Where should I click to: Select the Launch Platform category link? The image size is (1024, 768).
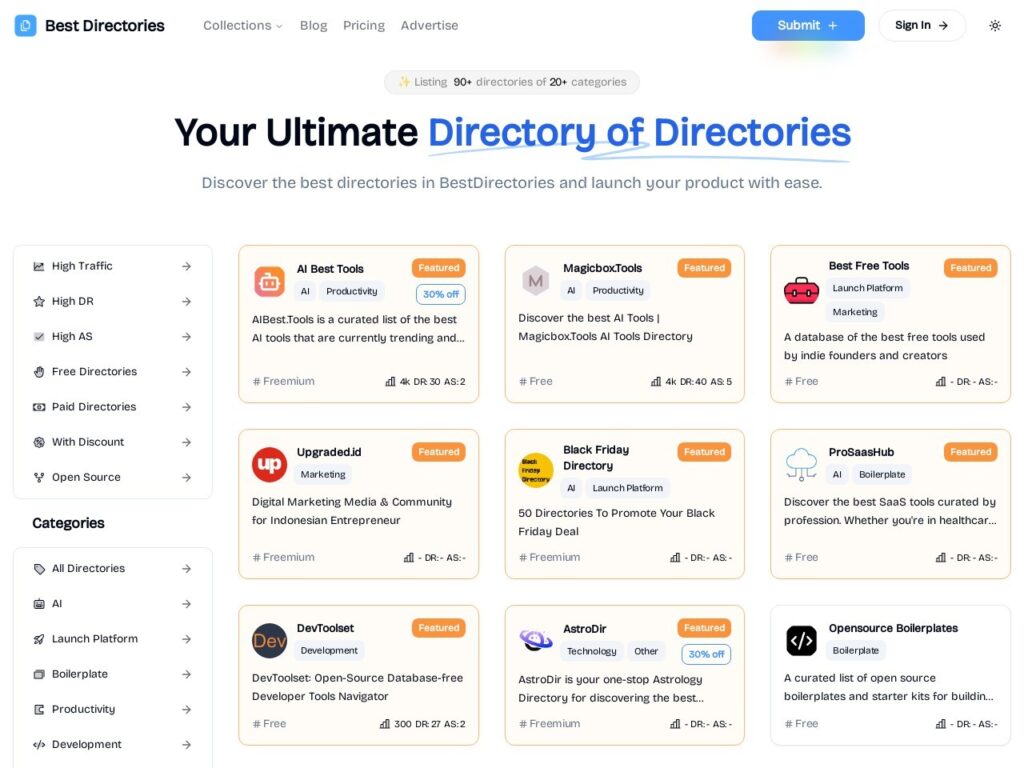coord(112,639)
